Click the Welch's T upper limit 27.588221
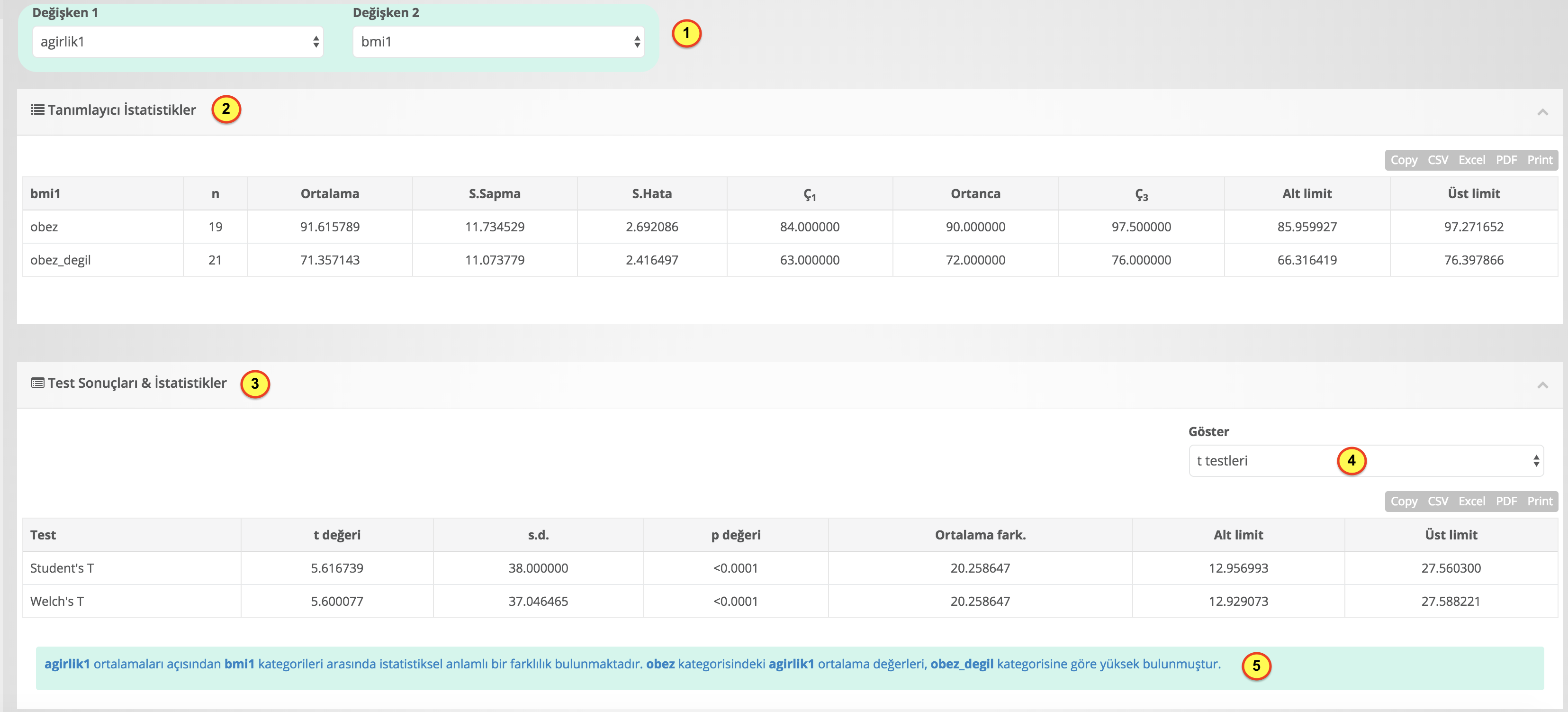This screenshot has width=1568, height=712. point(1451,601)
